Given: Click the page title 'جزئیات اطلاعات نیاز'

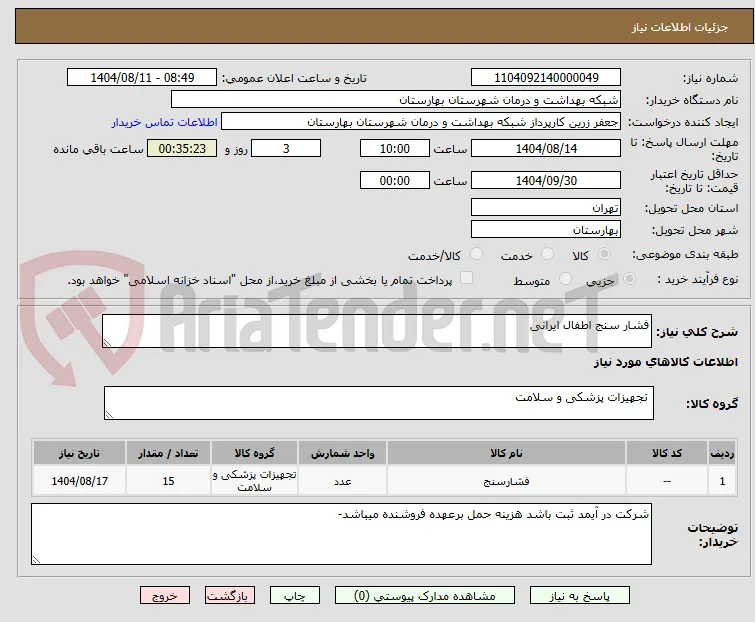Looking at the screenshot, I should (x=679, y=27).
